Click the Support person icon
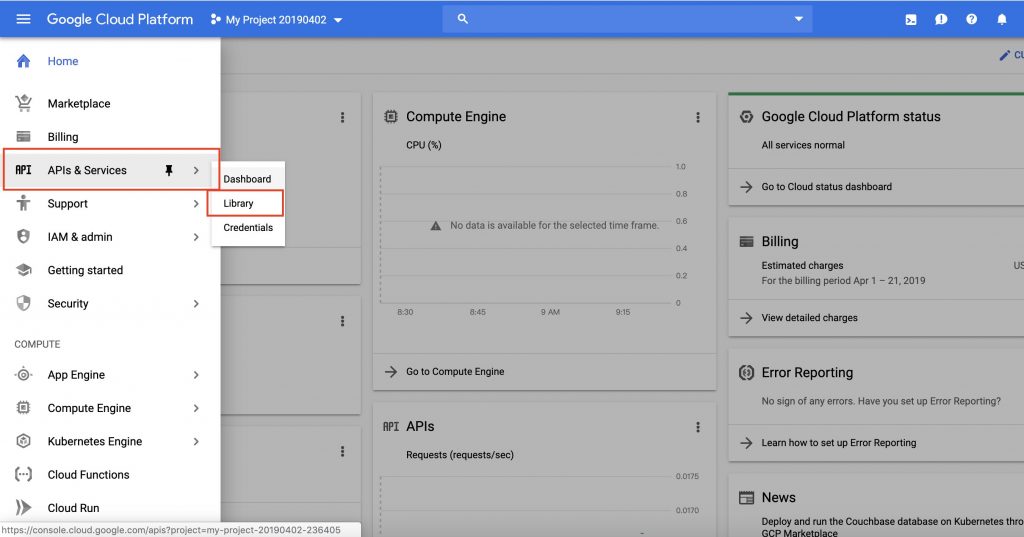Screen dimensions: 1024x537 [24, 203]
